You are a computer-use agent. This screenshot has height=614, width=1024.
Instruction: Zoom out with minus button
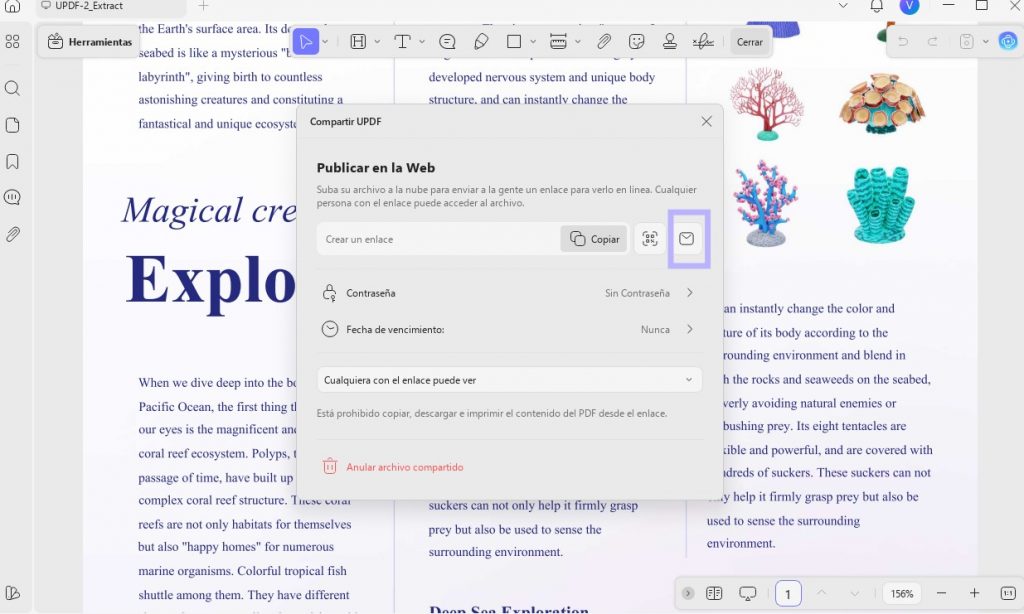click(941, 593)
